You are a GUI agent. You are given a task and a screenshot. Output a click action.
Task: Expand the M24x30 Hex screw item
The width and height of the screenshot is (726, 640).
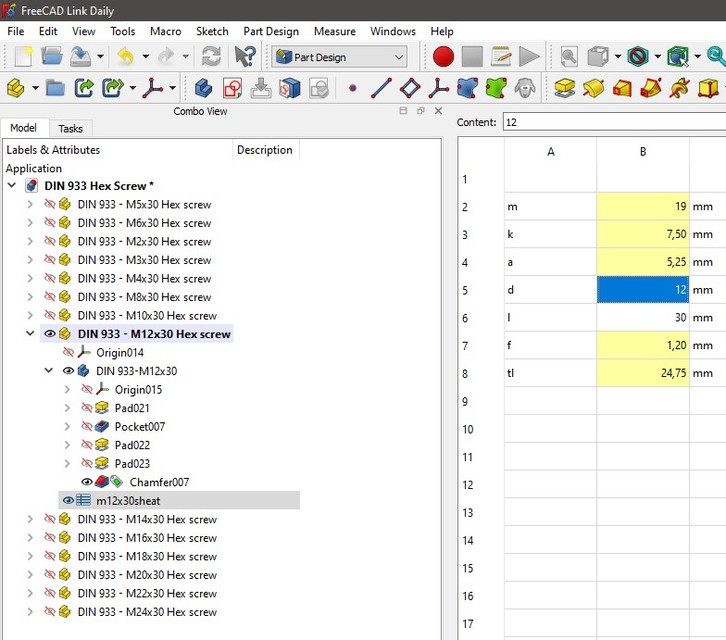(30, 612)
